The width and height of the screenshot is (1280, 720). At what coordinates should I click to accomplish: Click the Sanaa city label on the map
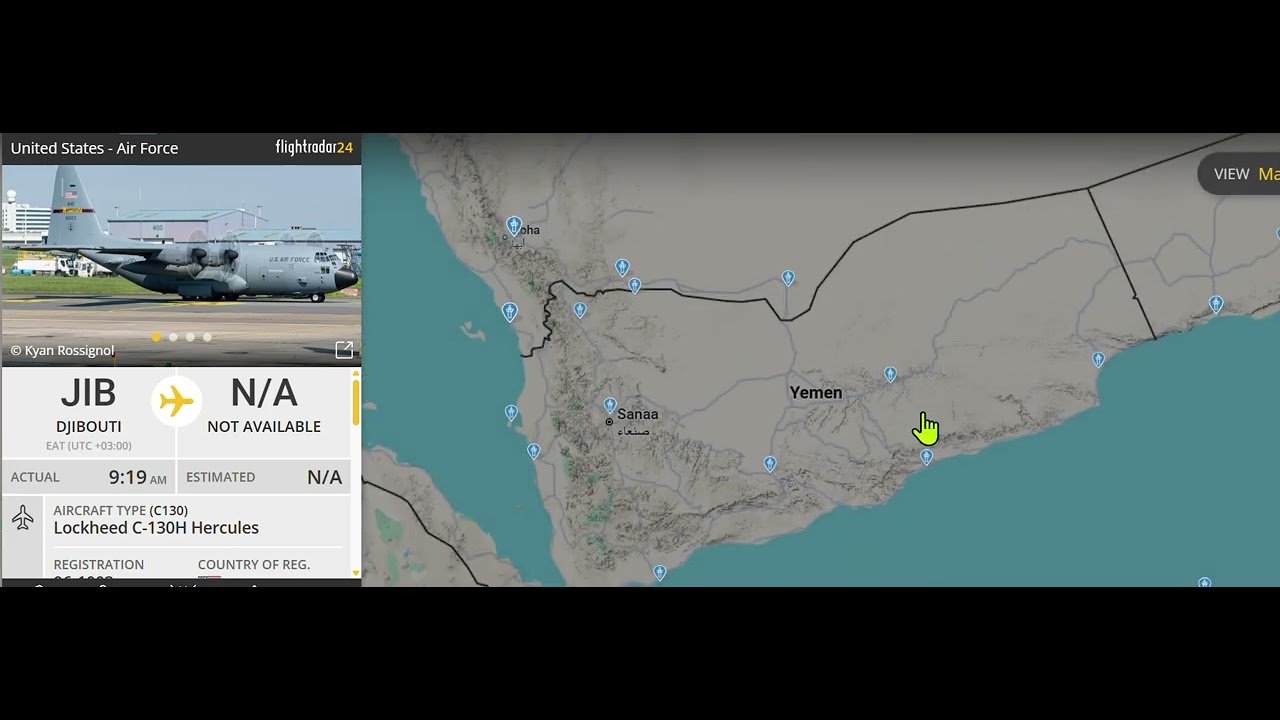[x=638, y=414]
